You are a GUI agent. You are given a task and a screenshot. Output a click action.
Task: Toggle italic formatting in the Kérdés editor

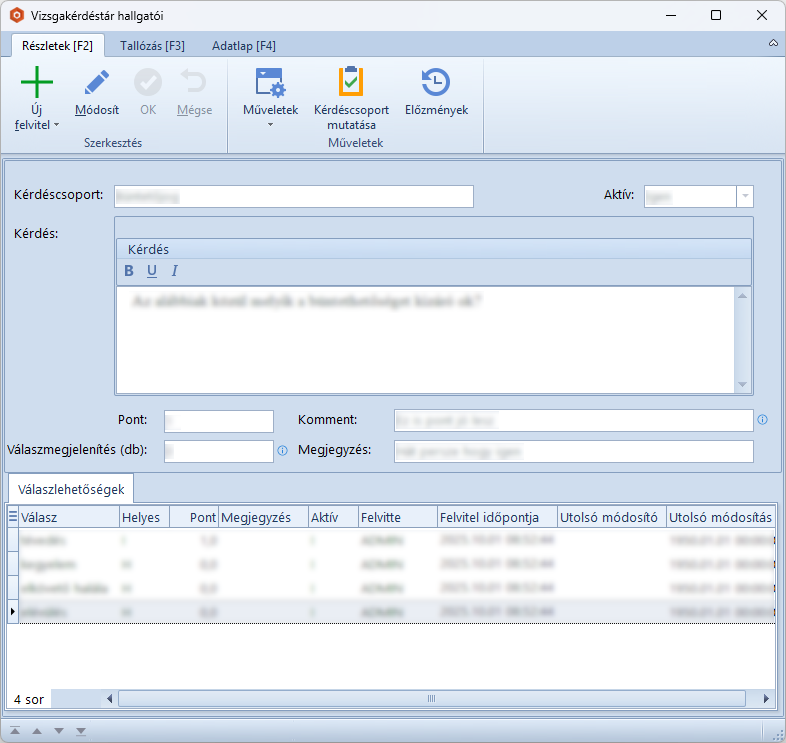click(x=174, y=271)
